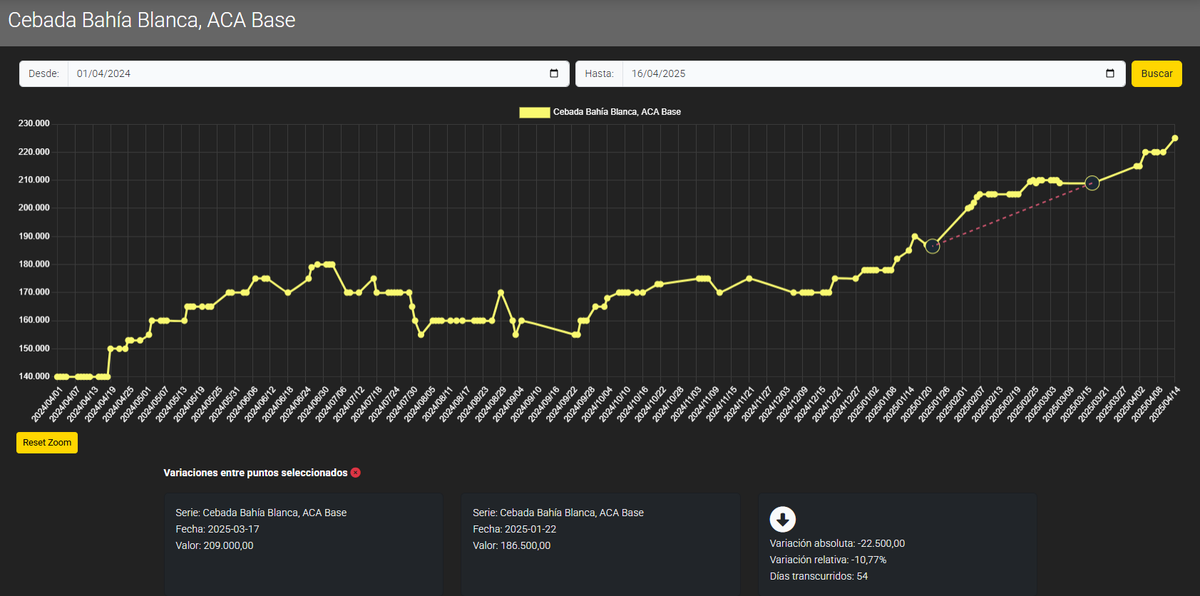Image resolution: width=1200 pixels, height=596 pixels.
Task: Click the legend label Cebada Bahía Blanca, ACA Base
Action: point(617,112)
